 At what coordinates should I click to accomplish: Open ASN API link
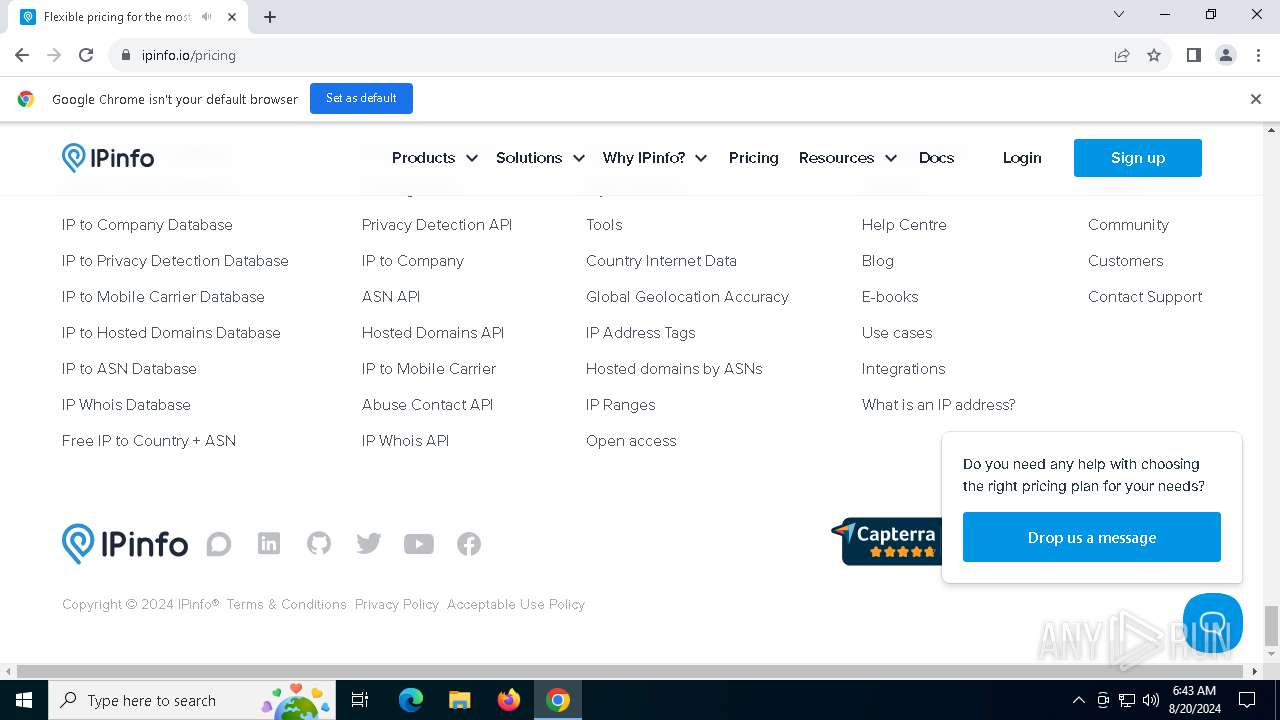[391, 297]
